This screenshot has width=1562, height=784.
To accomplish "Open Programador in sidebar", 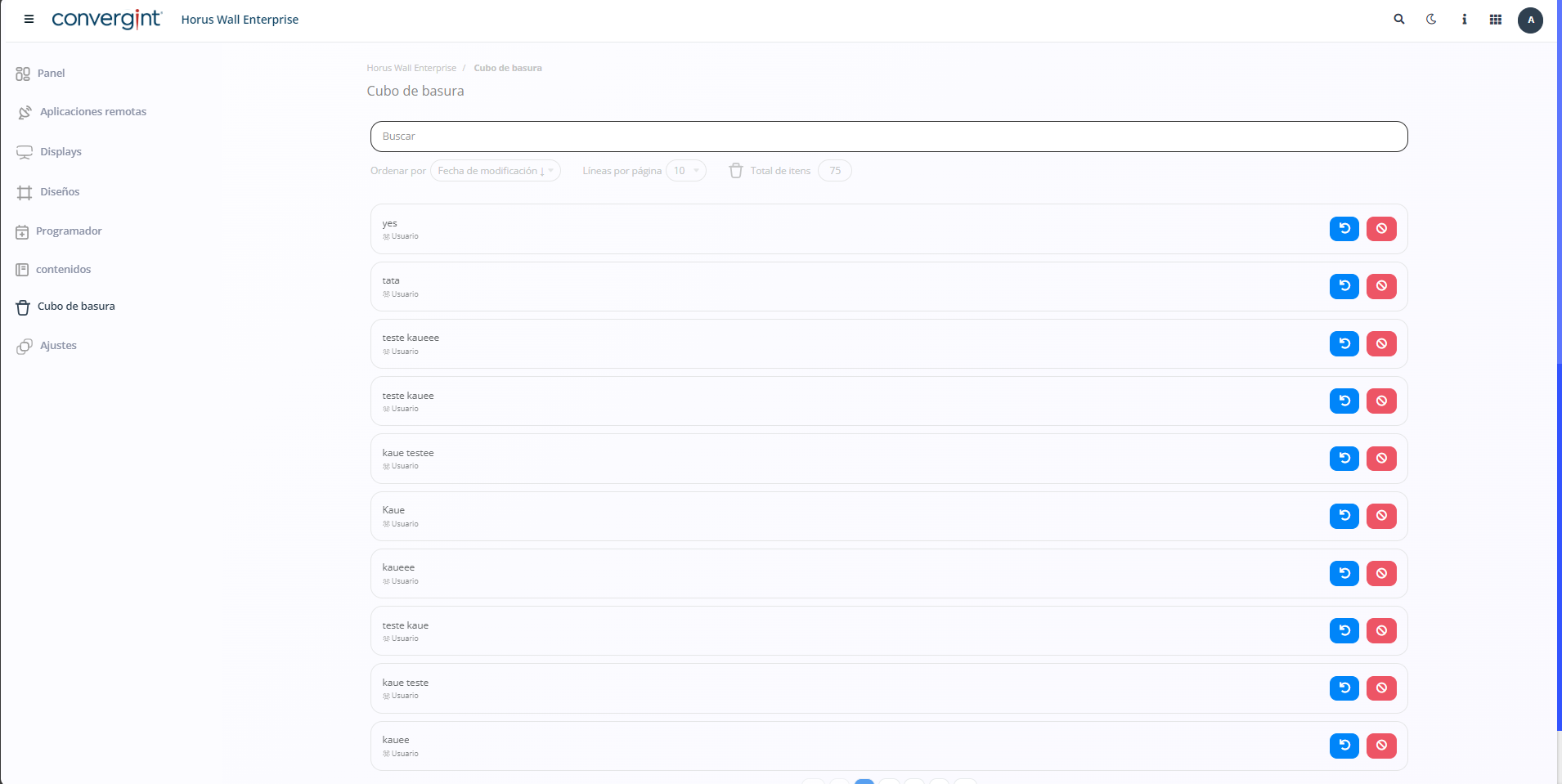I will [x=69, y=231].
